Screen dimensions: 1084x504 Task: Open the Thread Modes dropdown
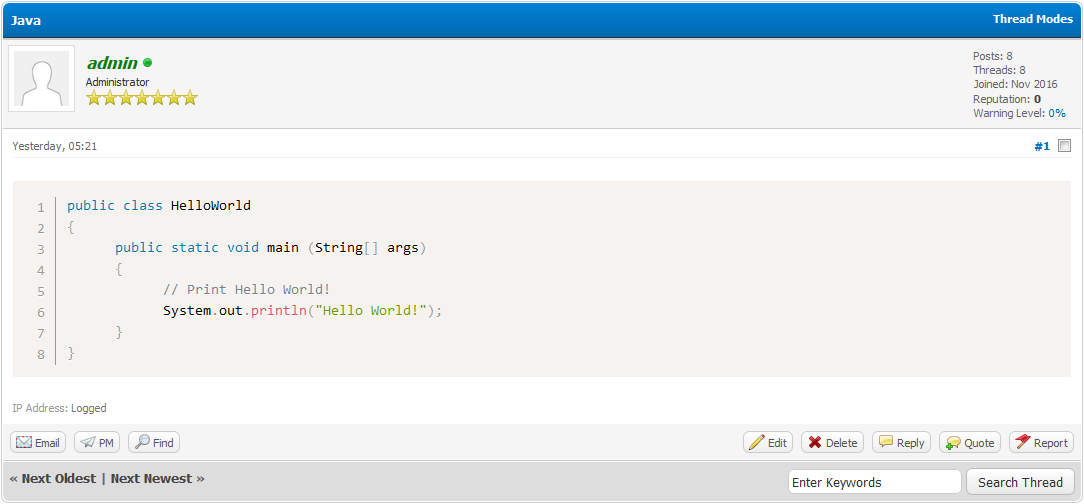click(1032, 19)
